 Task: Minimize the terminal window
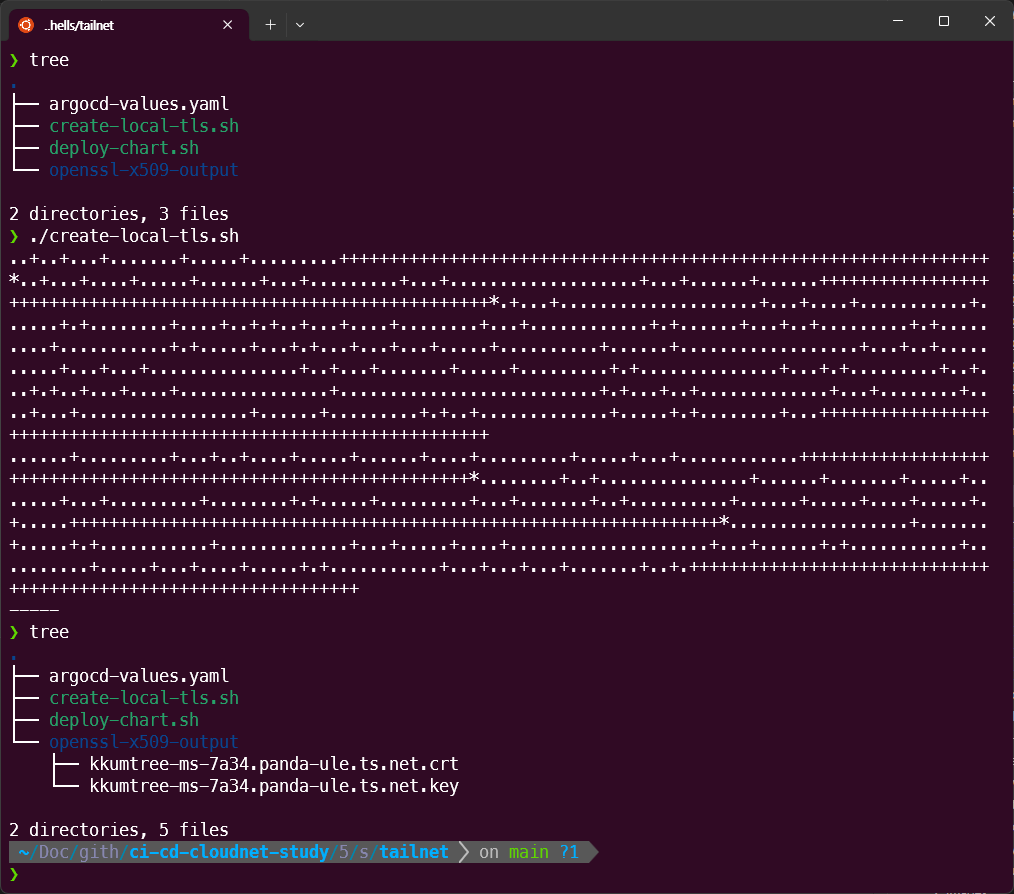[x=898, y=21]
